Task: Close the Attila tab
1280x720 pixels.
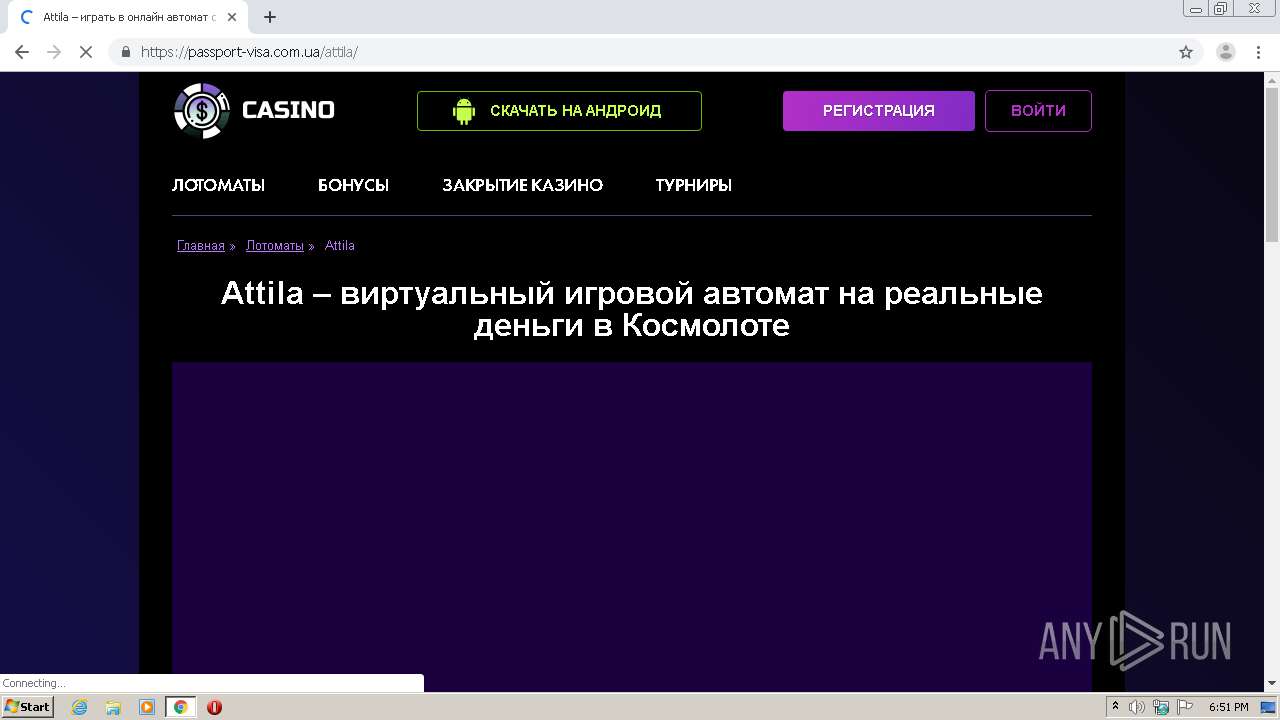Action: pyautogui.click(x=232, y=17)
